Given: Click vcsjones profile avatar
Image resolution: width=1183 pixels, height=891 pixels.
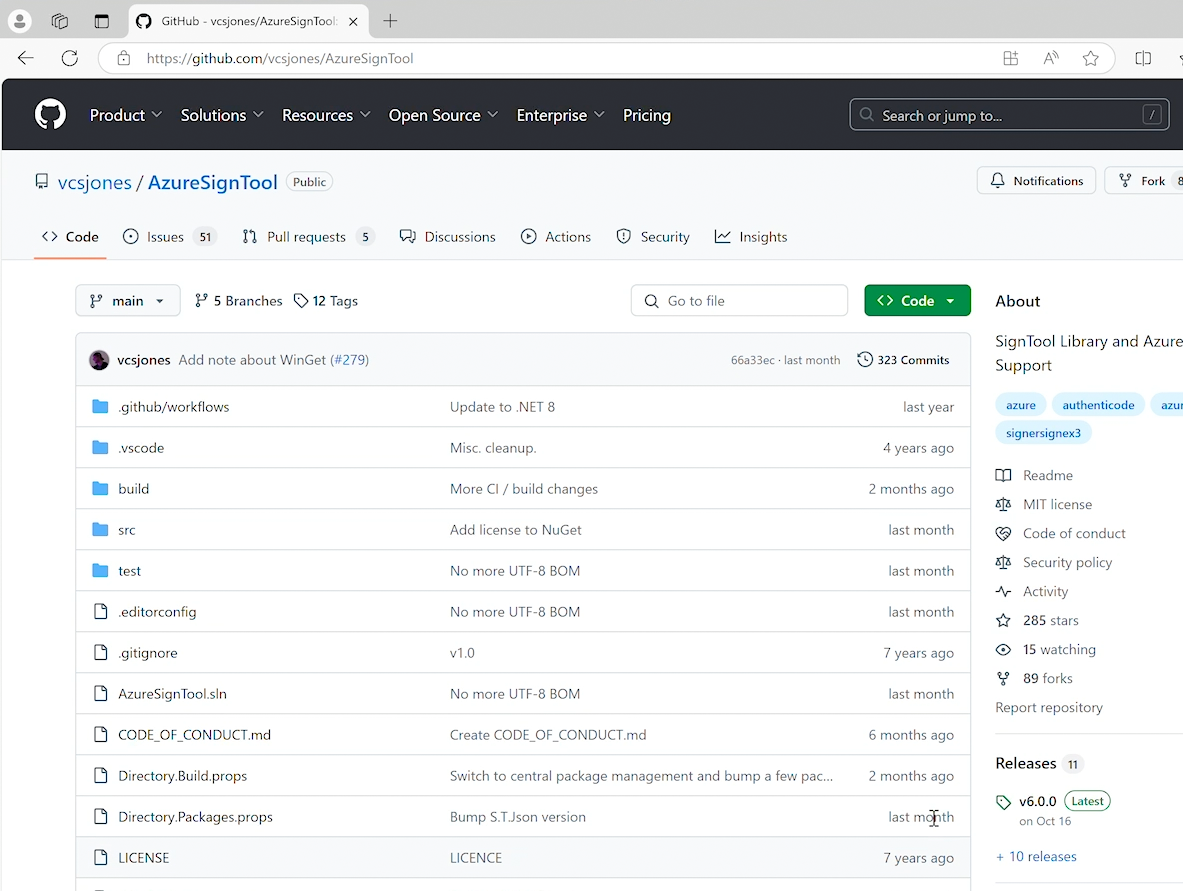Looking at the screenshot, I should coord(99,359).
